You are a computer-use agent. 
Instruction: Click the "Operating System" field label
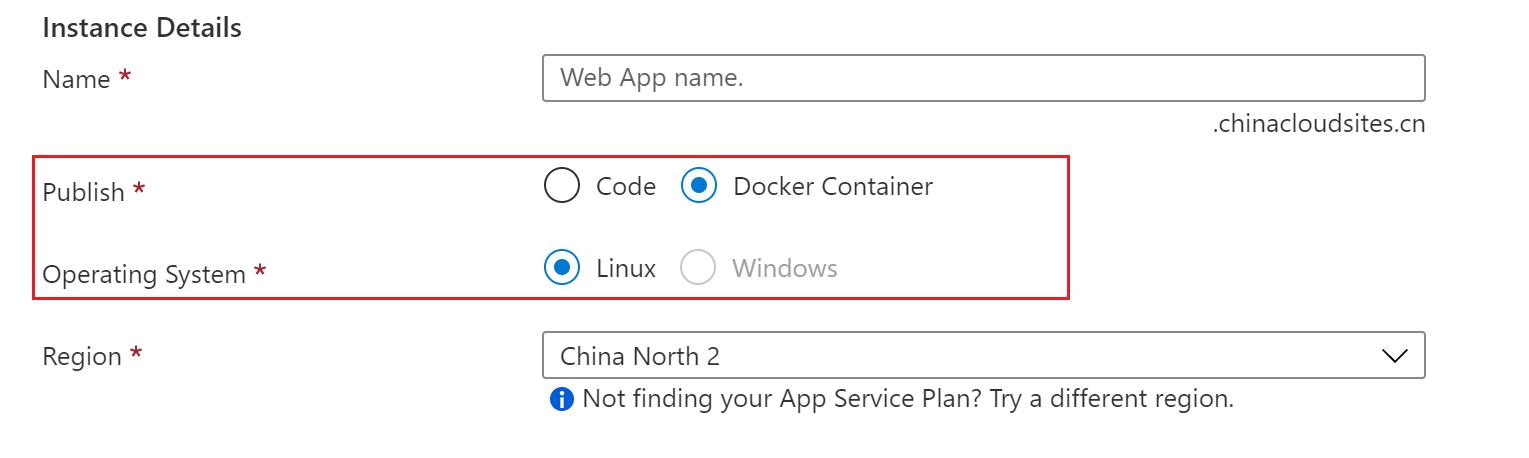coord(144,275)
